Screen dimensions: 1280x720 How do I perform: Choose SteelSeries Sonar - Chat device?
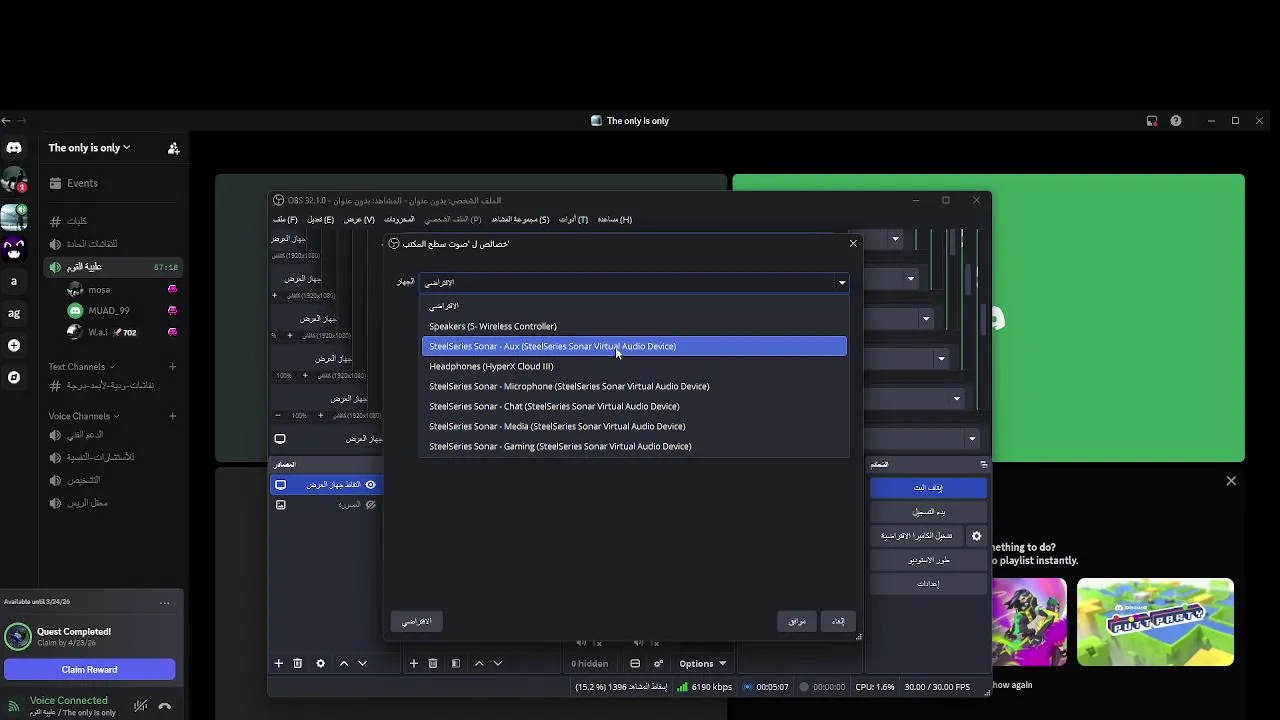coord(634,406)
